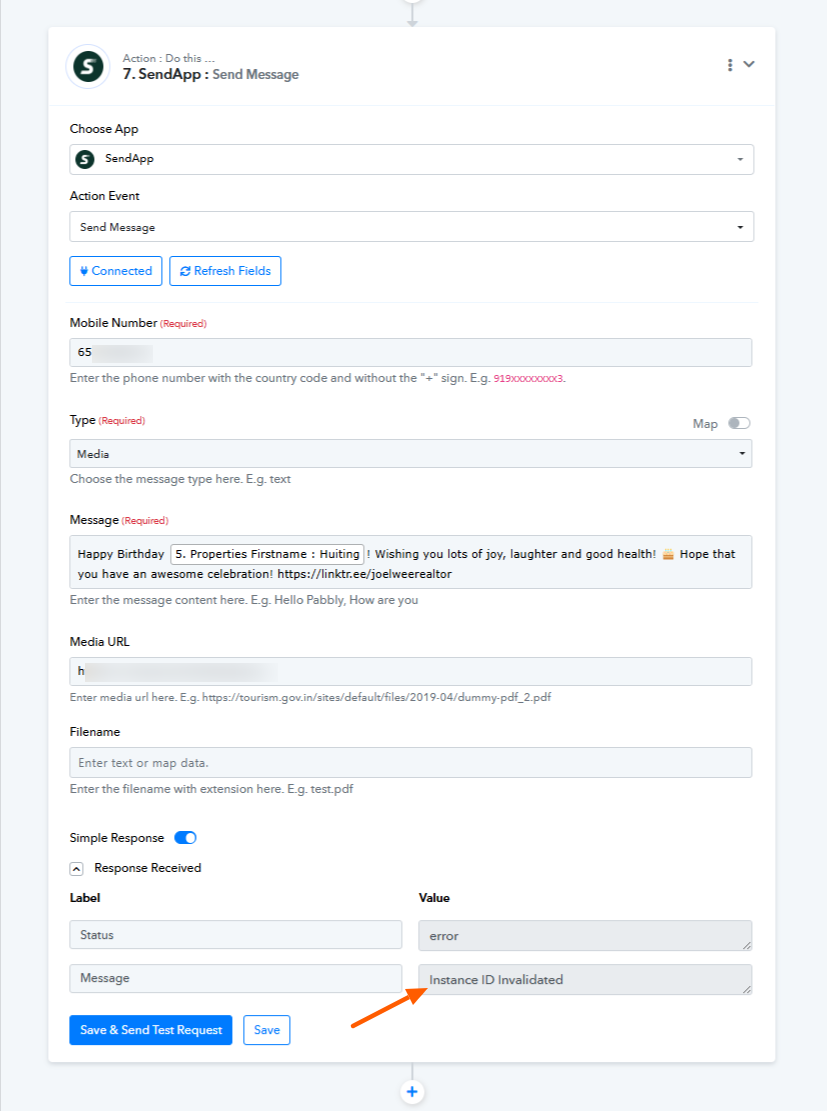Click the Connected plug button
This screenshot has width=827, height=1111.
click(x=116, y=271)
